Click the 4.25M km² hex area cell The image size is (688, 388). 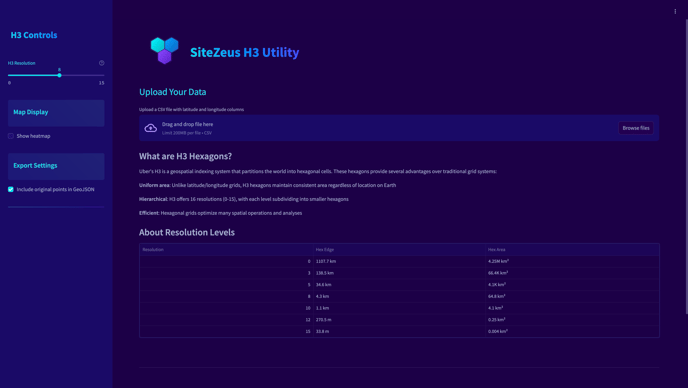(x=572, y=261)
